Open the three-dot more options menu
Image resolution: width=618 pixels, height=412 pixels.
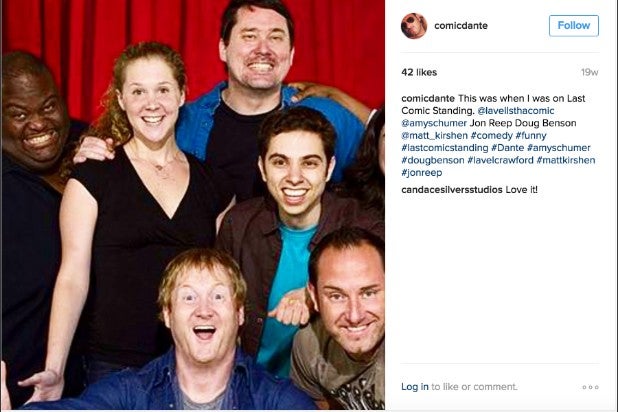point(590,387)
